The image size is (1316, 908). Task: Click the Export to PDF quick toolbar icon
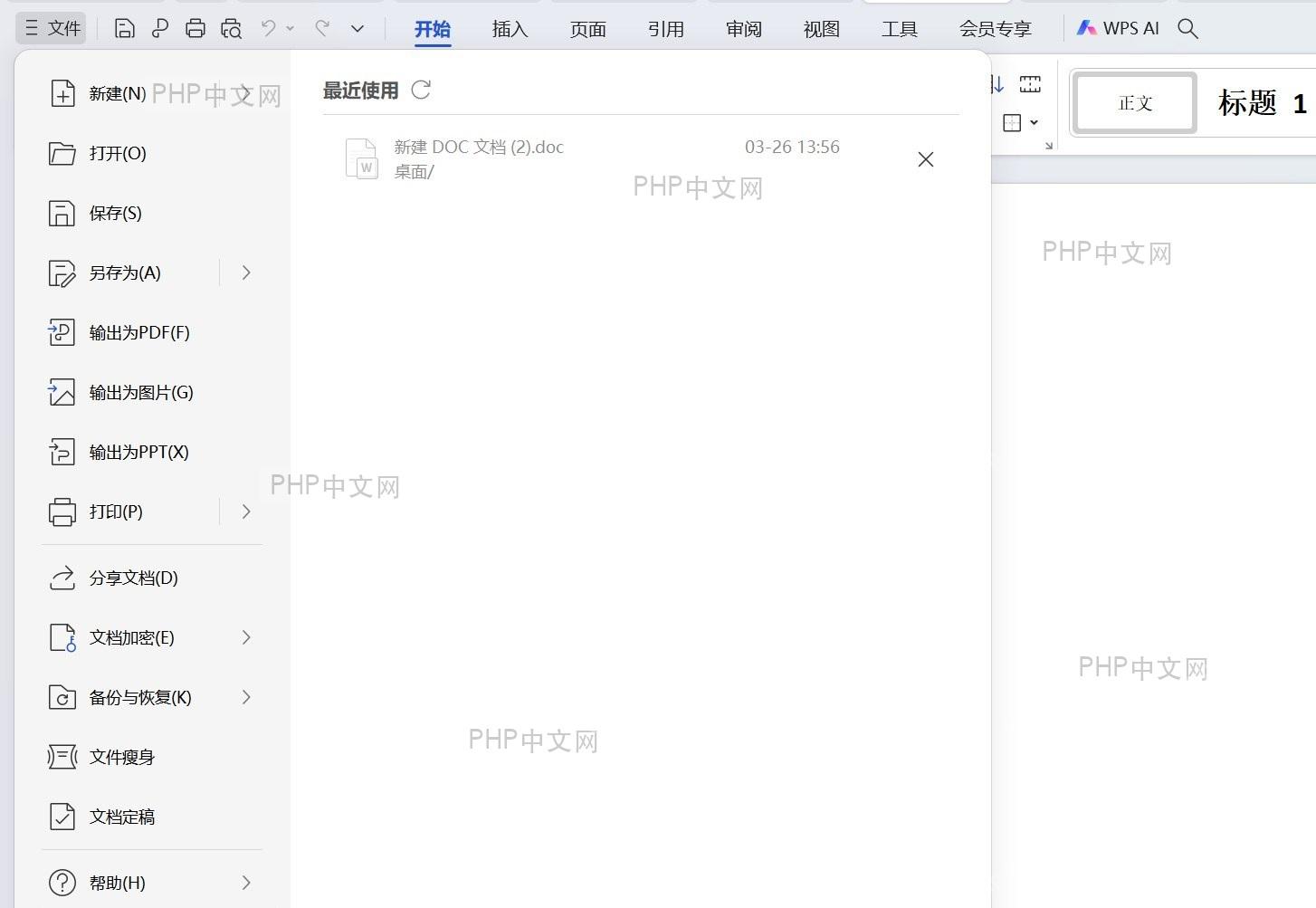click(x=160, y=29)
